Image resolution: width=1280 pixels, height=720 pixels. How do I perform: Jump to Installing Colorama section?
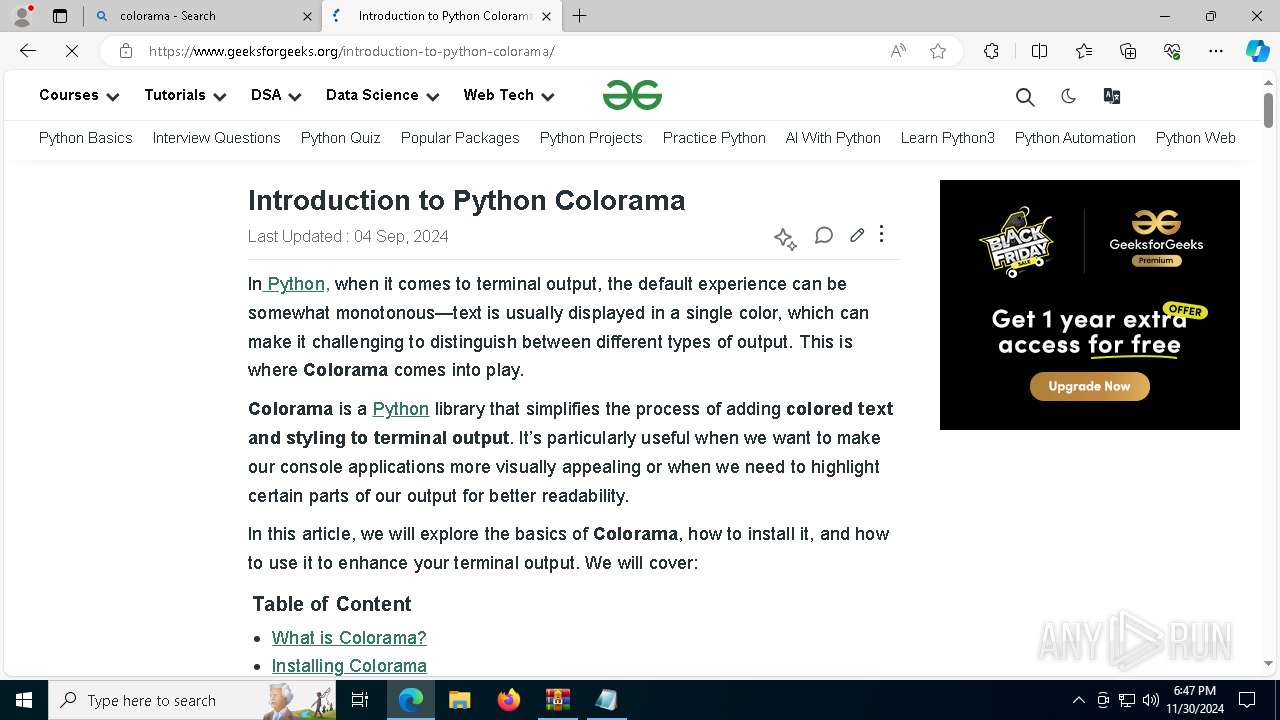[x=349, y=666]
